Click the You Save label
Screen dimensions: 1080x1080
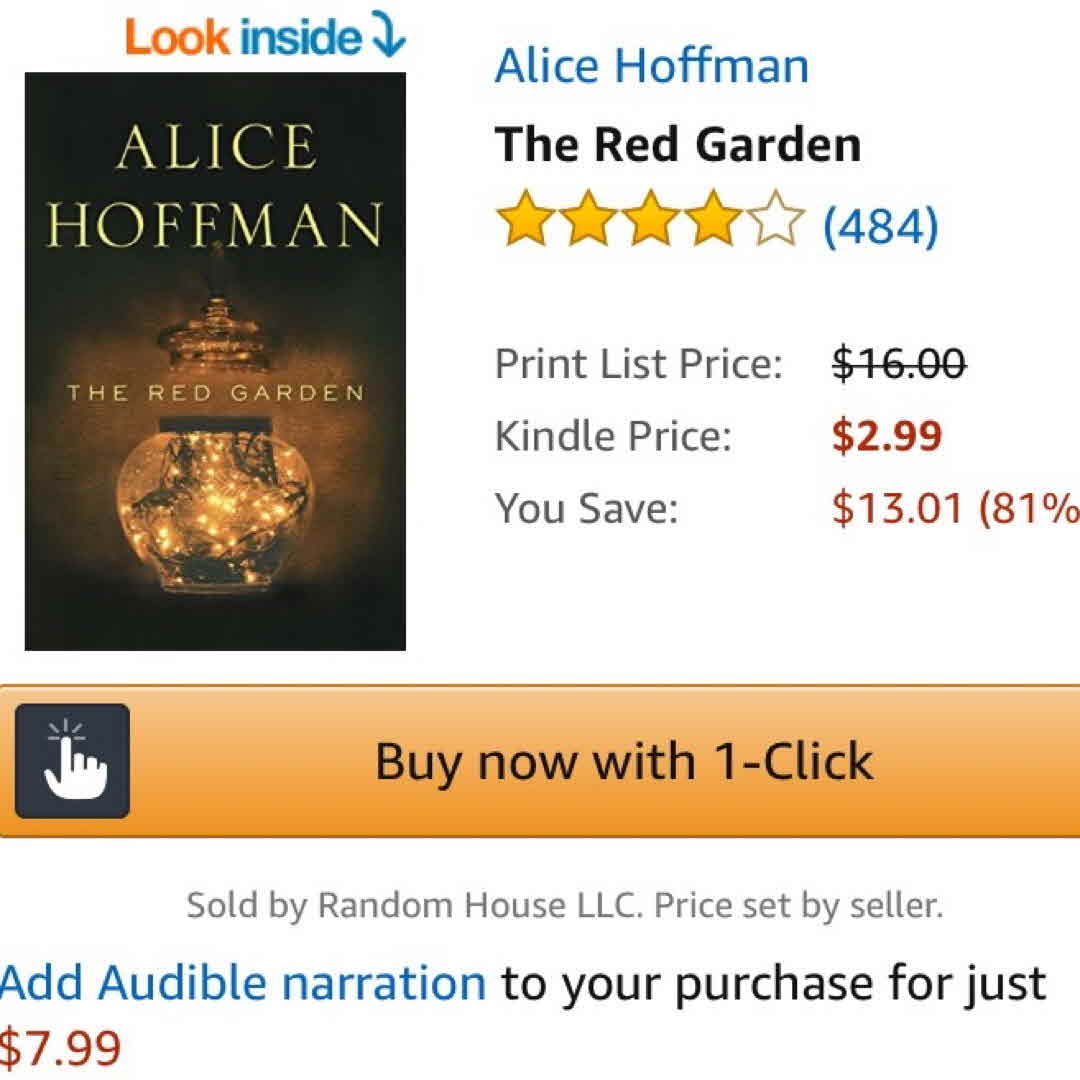point(586,508)
